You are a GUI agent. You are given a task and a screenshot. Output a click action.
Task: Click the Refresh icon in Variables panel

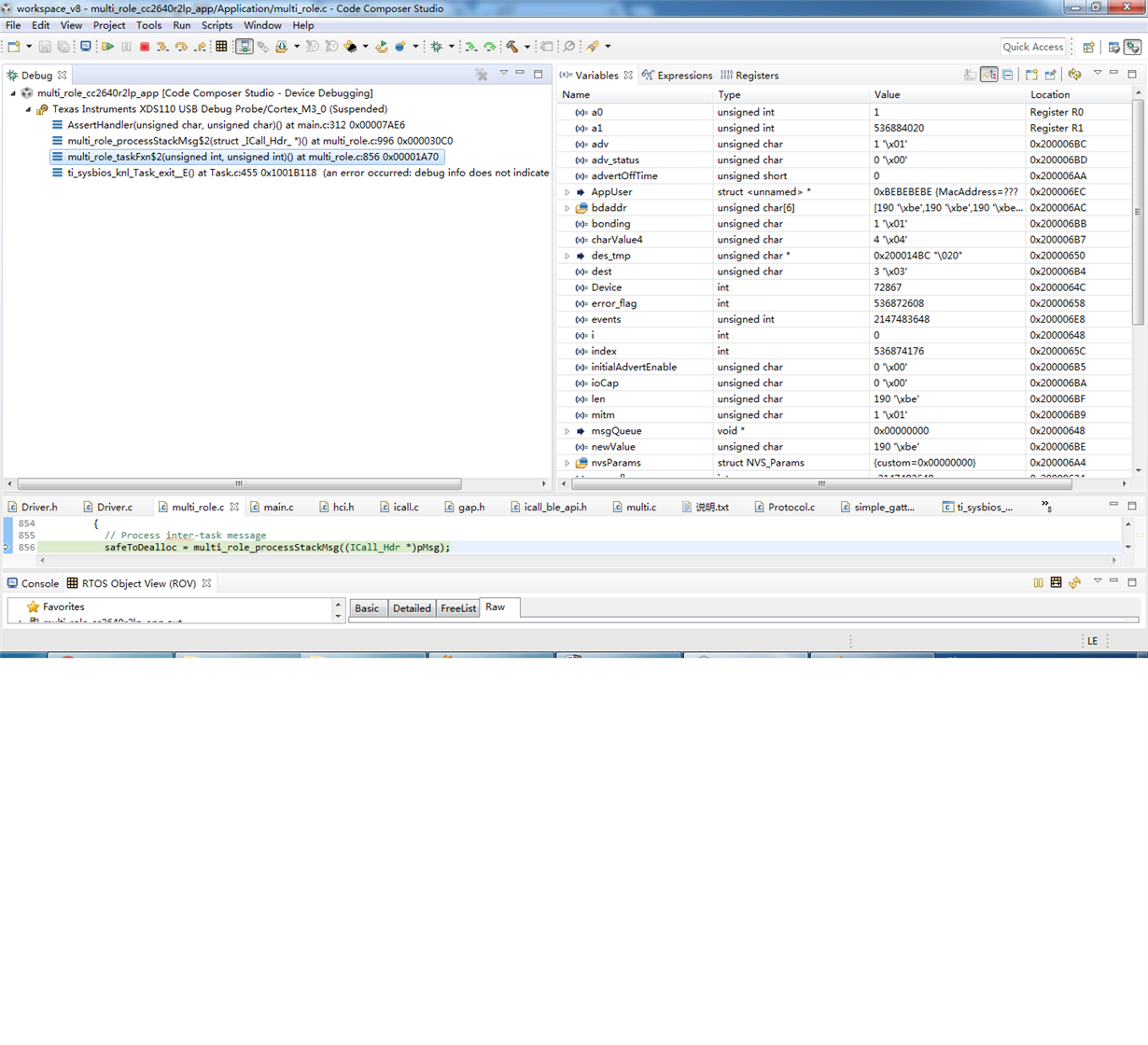coord(1074,75)
